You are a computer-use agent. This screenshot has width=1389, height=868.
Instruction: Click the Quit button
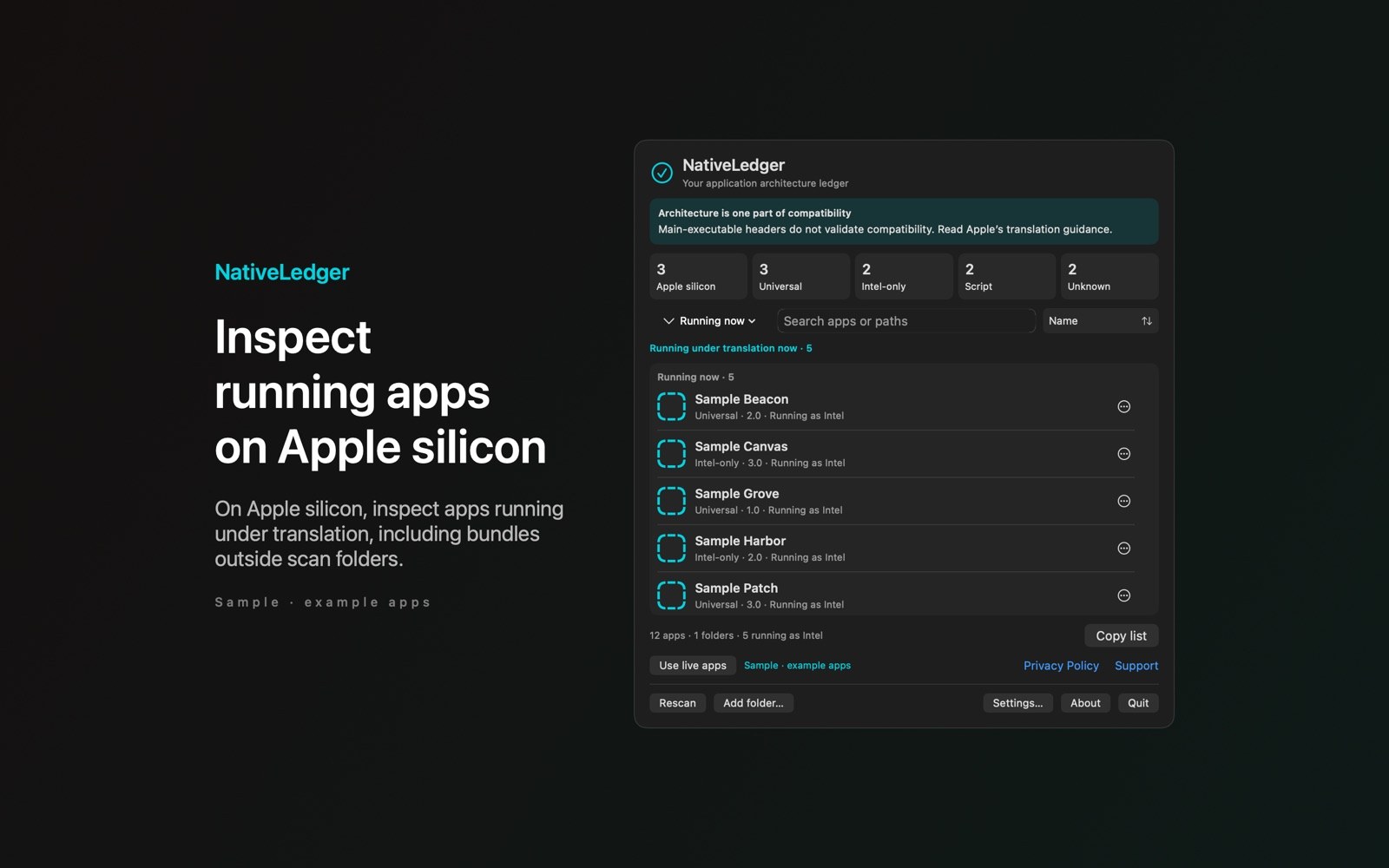(1138, 703)
